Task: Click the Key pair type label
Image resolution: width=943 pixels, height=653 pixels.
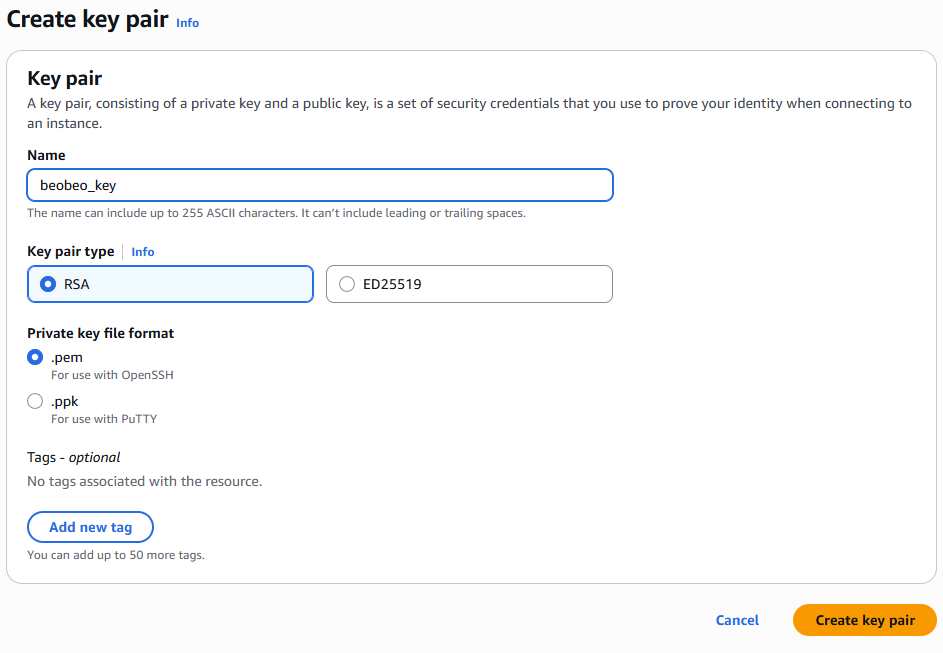Action: 70,252
